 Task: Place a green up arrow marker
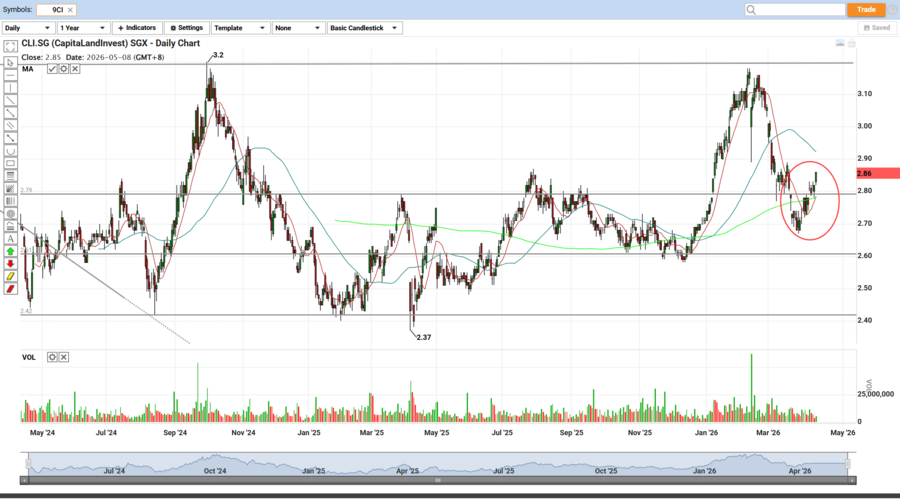pos(10,250)
